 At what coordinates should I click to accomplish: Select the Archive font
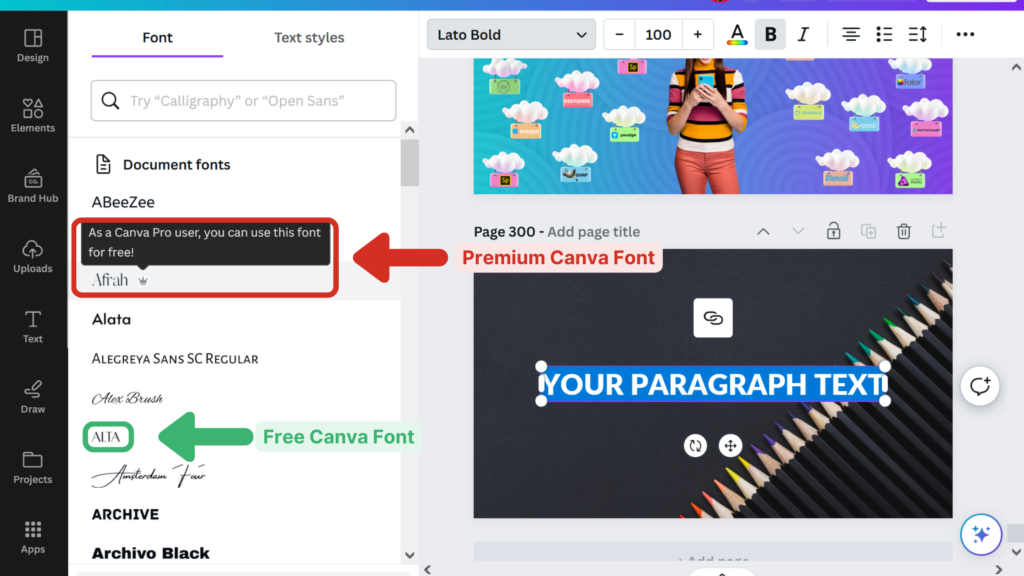[125, 515]
